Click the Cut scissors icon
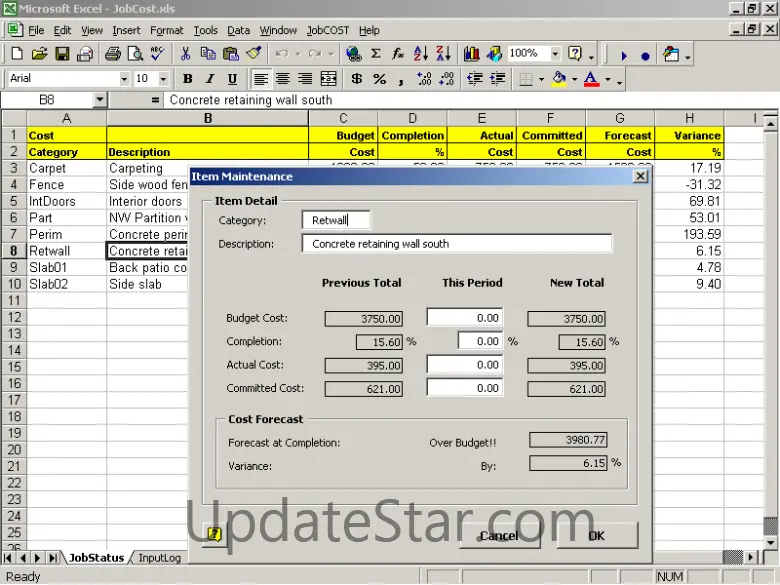 click(x=182, y=54)
